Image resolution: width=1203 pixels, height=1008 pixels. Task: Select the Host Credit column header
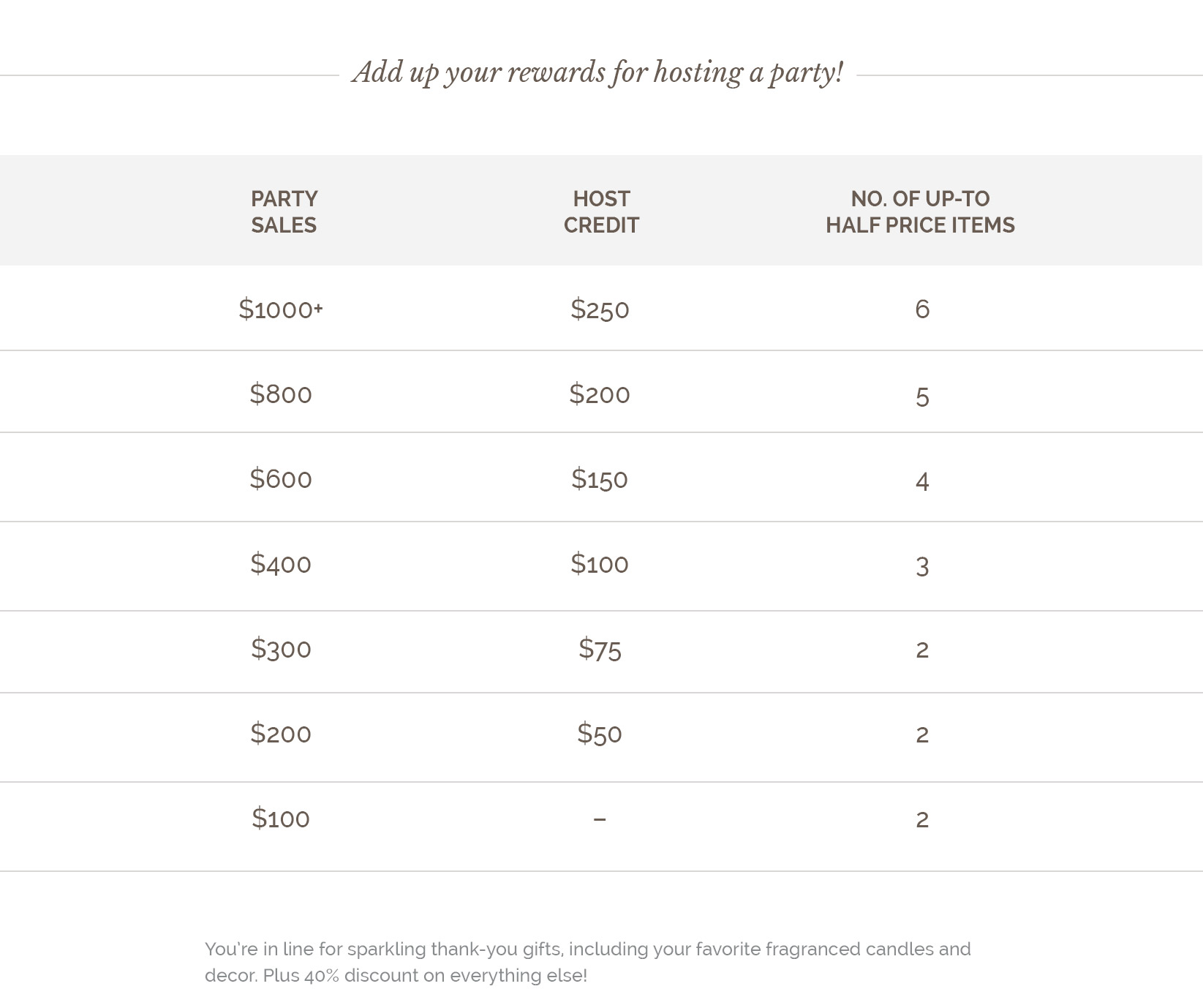point(601,211)
